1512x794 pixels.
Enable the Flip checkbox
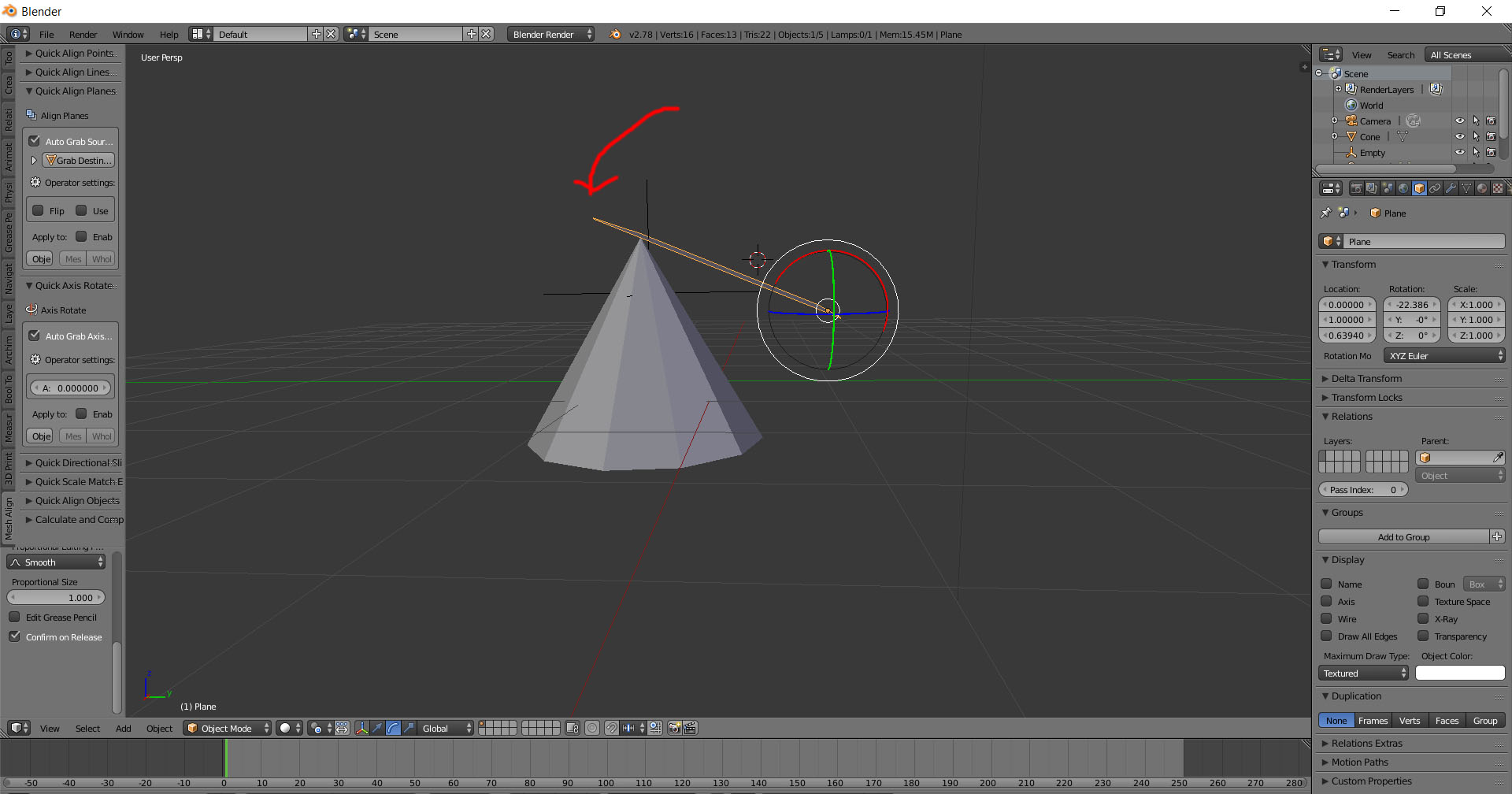(38, 210)
